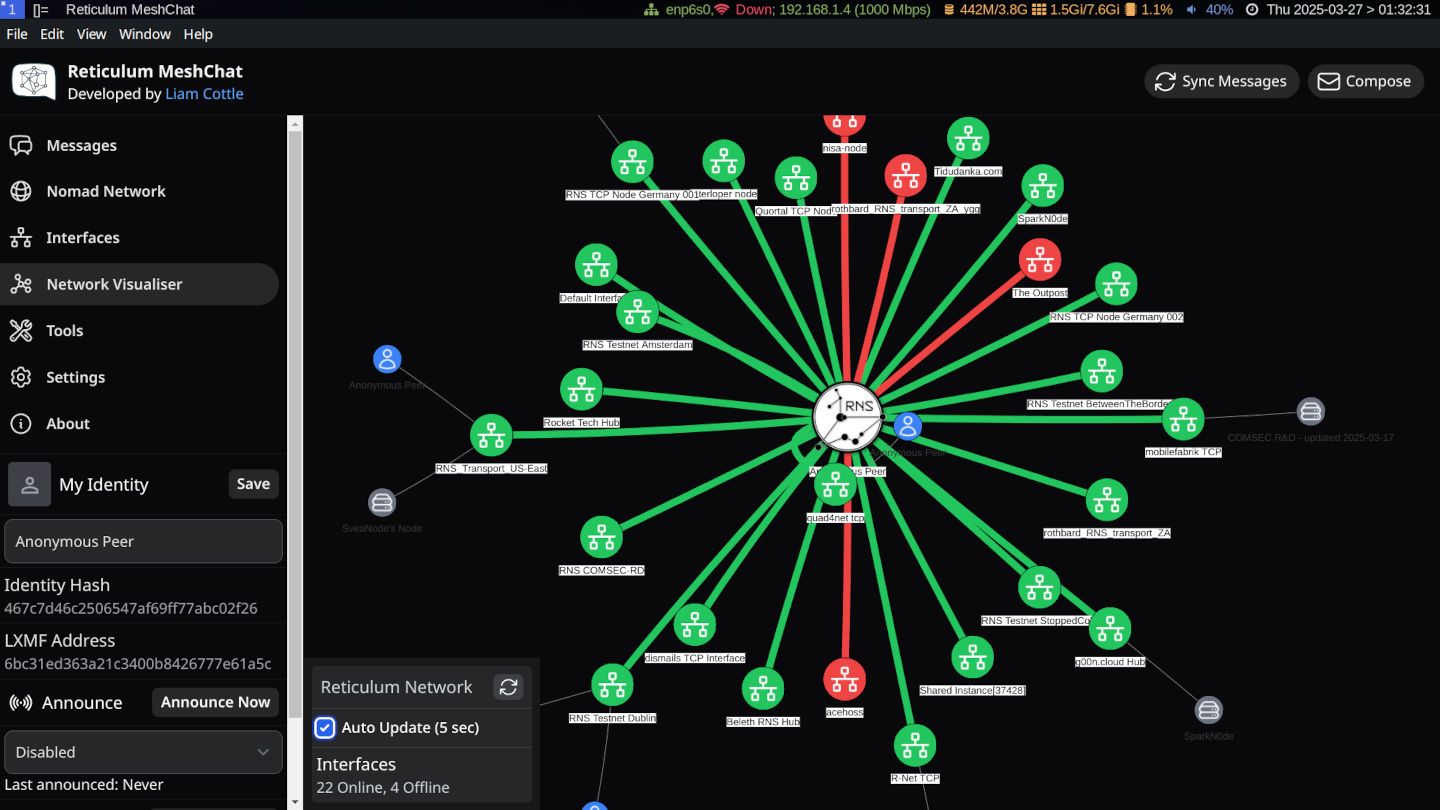1440x810 pixels.
Task: Select the g00n.cloud Hub node
Action: [1110, 629]
